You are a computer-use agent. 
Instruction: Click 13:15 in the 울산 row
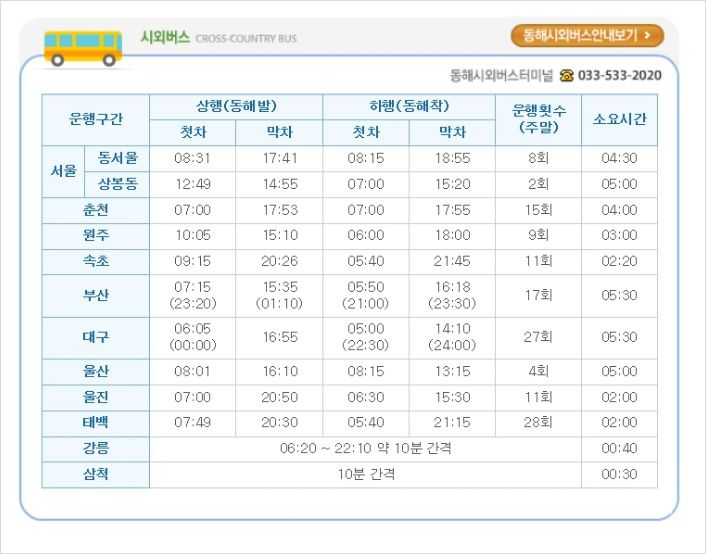pos(452,372)
